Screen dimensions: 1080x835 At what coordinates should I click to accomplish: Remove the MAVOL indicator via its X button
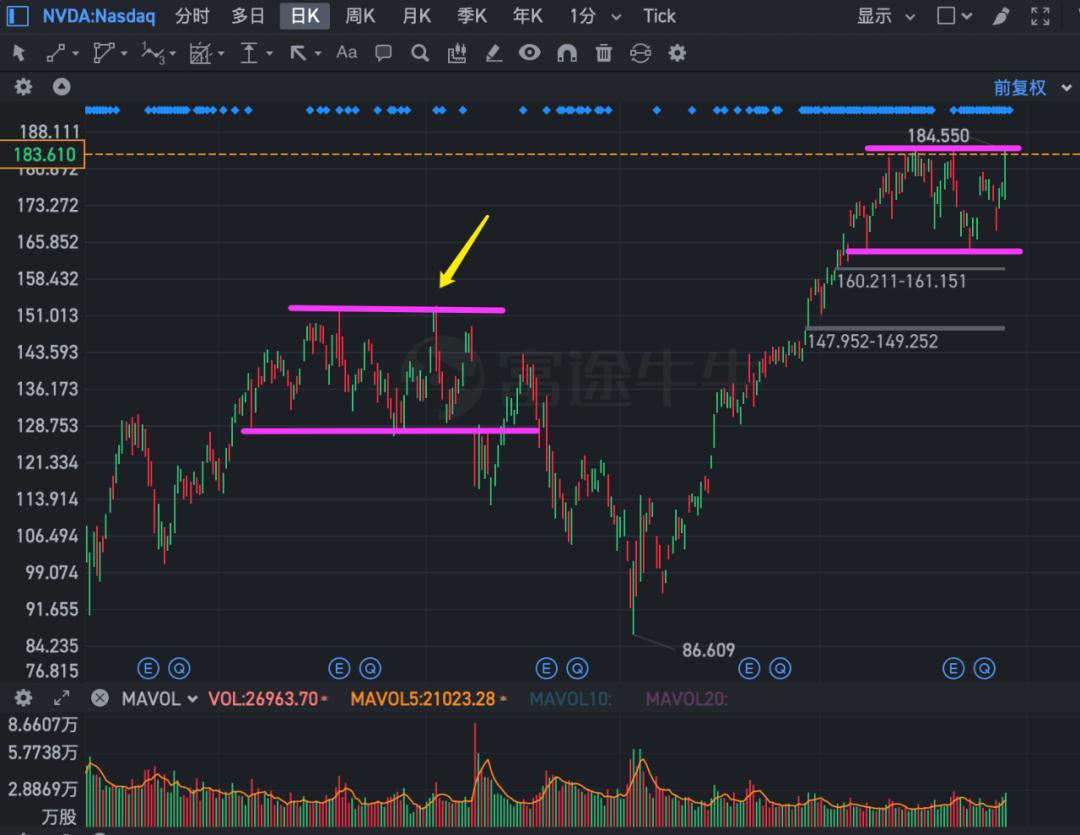click(x=99, y=698)
